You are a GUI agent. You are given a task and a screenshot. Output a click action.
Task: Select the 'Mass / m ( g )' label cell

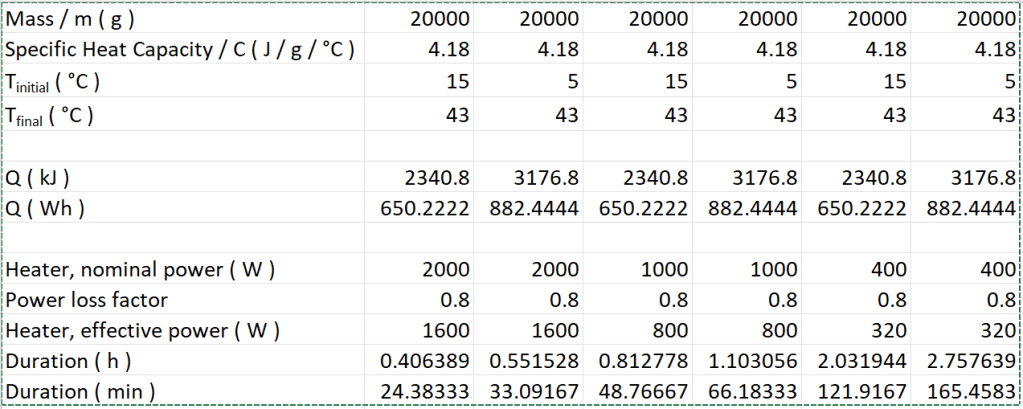(71, 19)
